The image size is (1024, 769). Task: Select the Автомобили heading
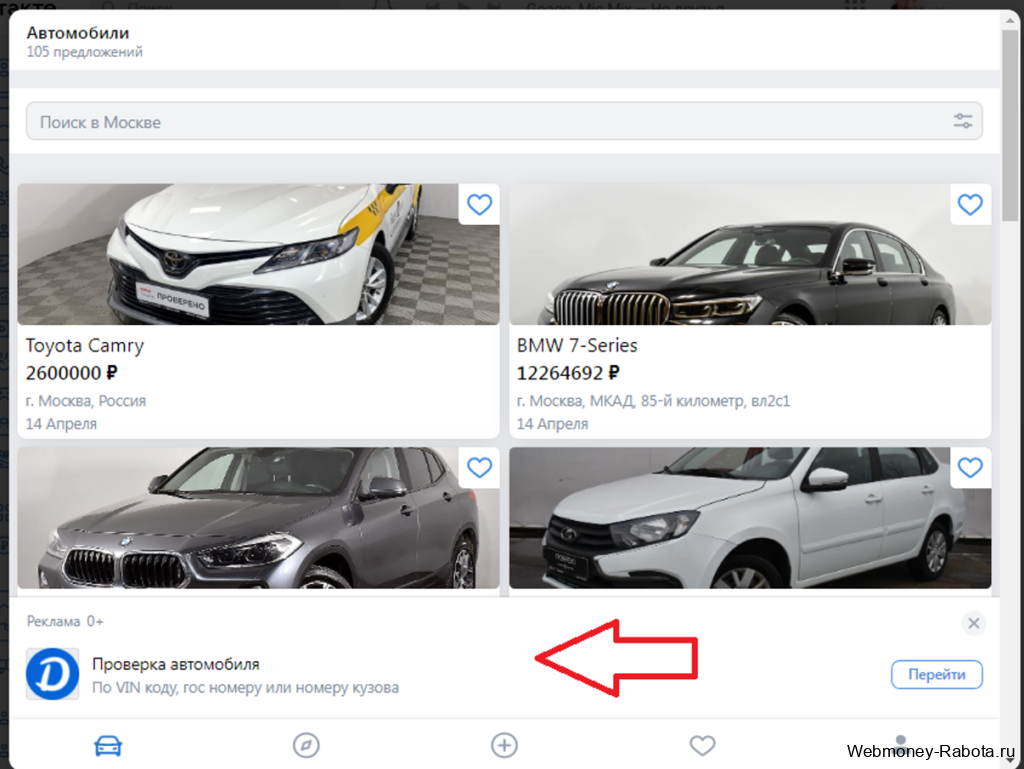tap(78, 33)
